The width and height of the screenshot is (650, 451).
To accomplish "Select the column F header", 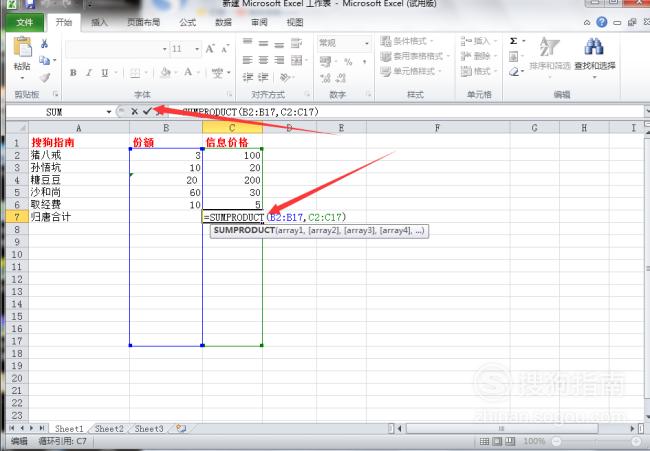I will pos(438,128).
